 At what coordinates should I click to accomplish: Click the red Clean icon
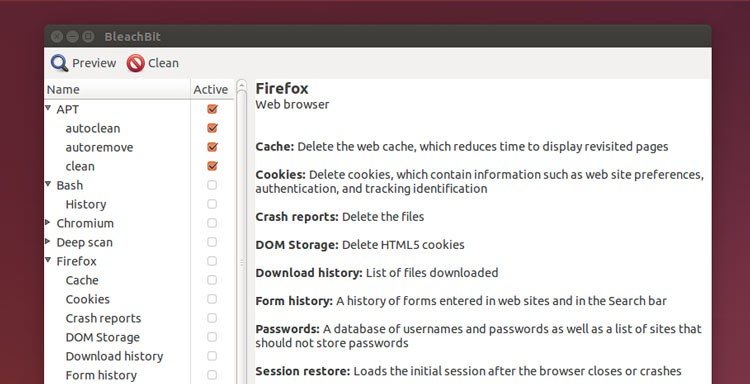pyautogui.click(x=135, y=63)
